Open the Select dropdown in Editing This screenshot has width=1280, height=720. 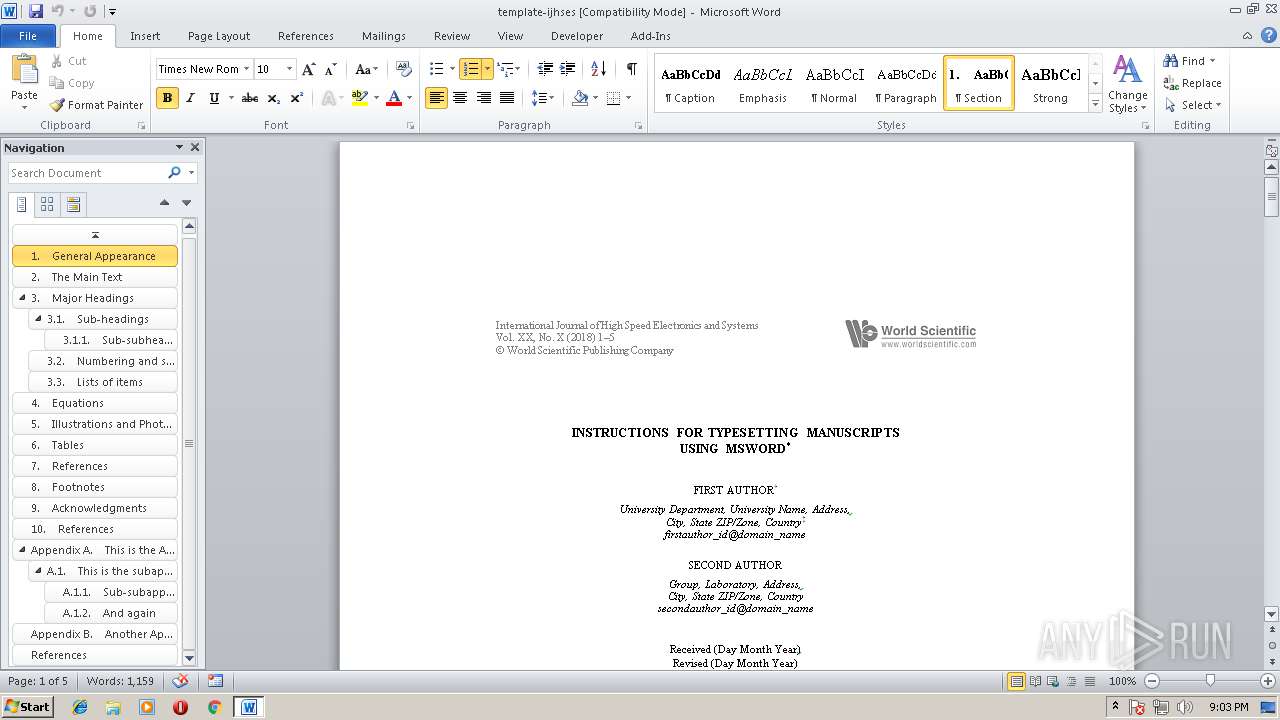click(1192, 105)
